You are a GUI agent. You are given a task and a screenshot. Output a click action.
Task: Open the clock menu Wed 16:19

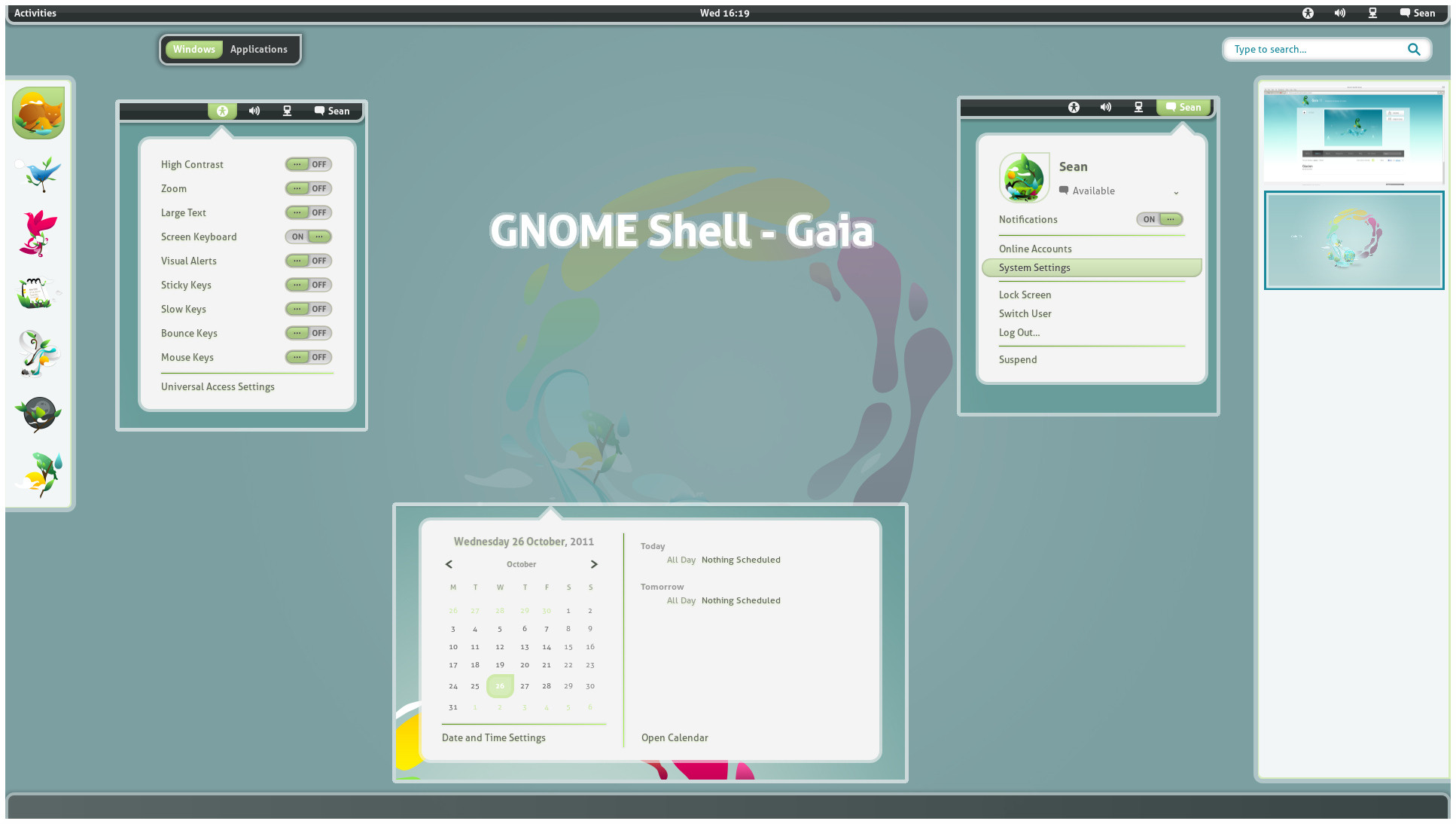point(724,13)
